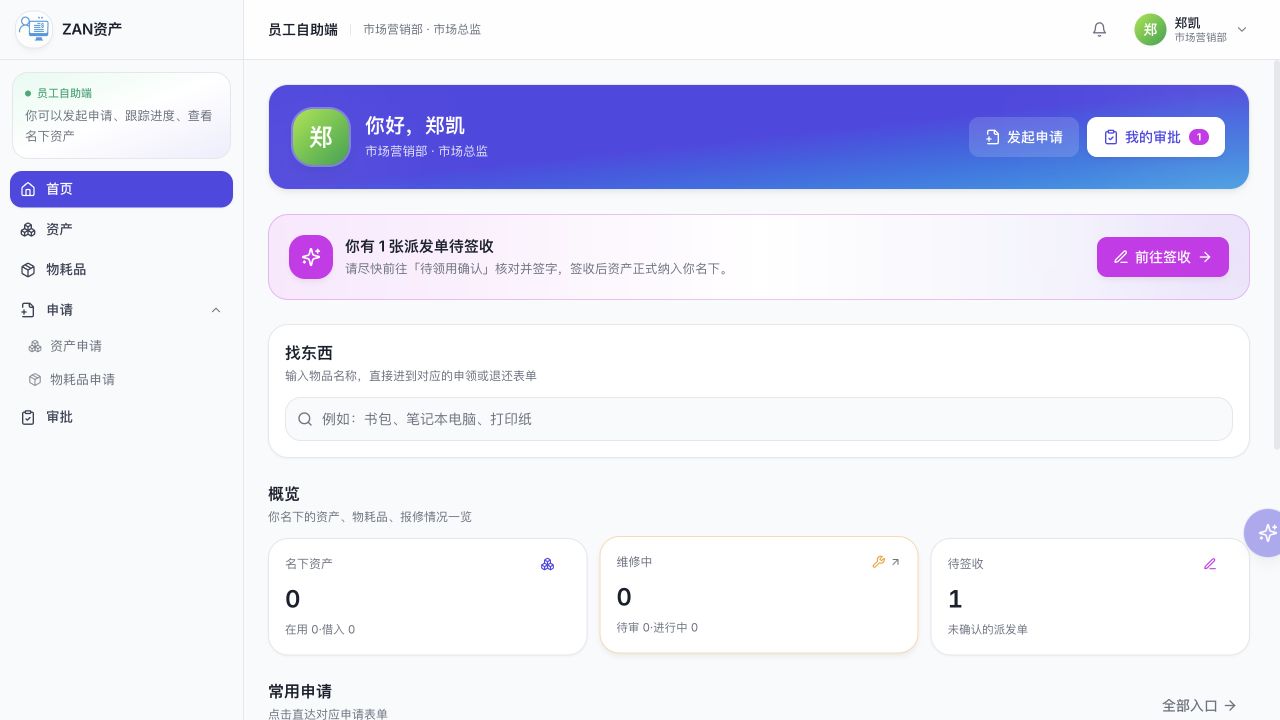Open 资产 in the sidebar

pyautogui.click(x=121, y=229)
